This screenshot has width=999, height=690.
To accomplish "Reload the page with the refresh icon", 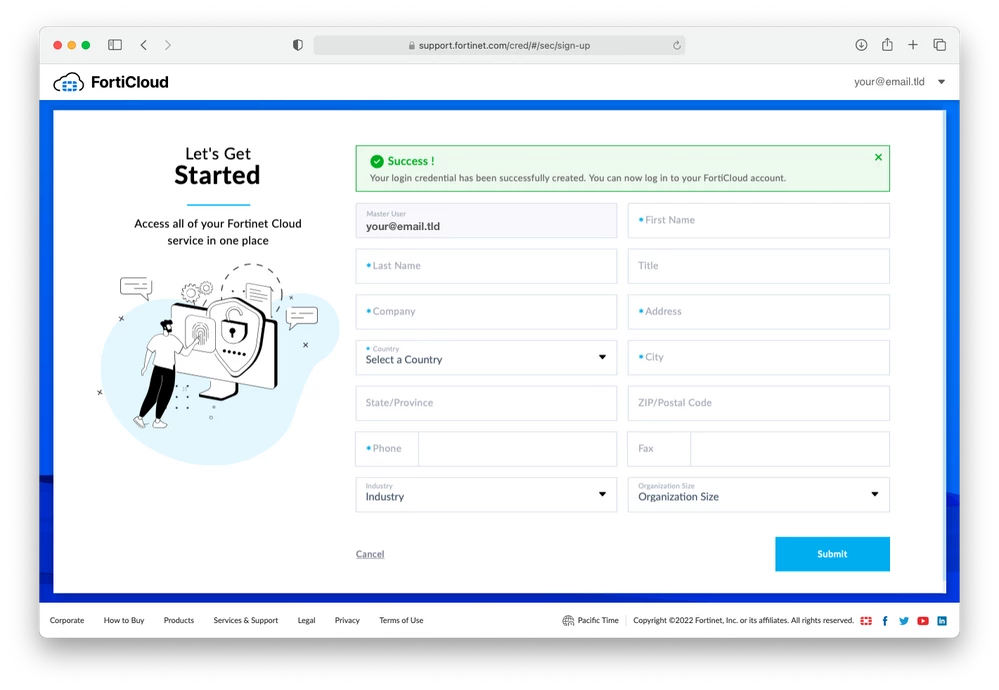I will click(677, 45).
